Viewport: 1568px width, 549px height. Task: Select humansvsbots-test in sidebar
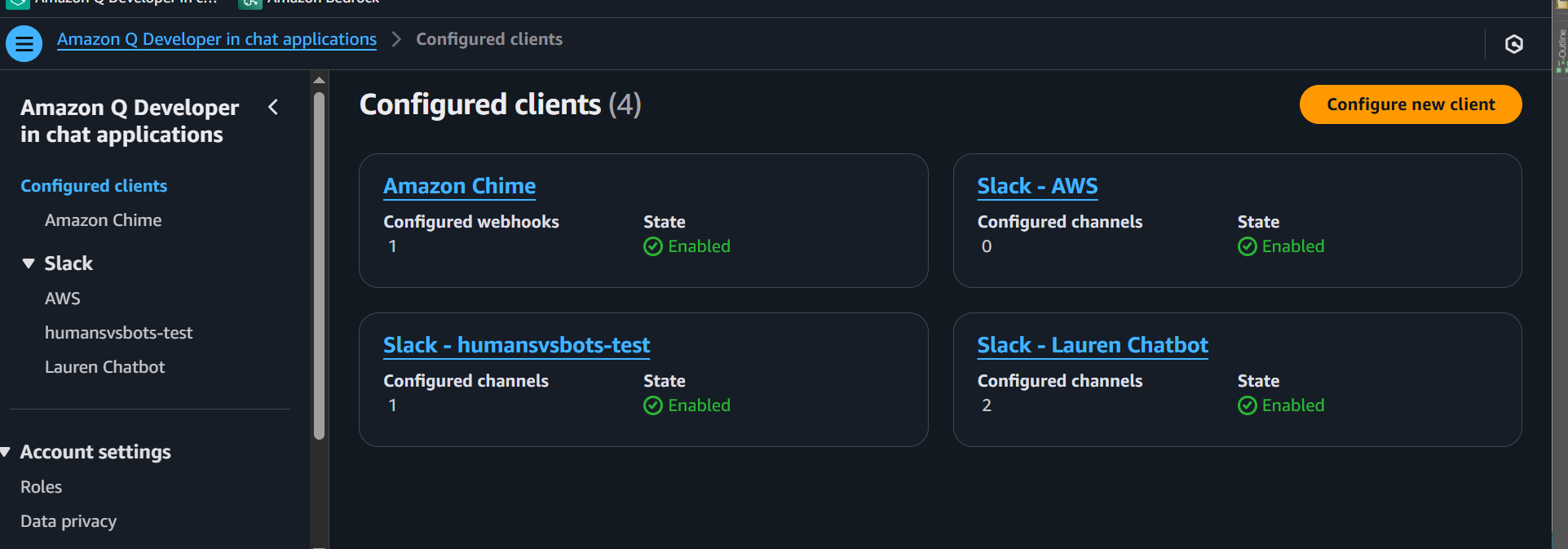tap(119, 333)
